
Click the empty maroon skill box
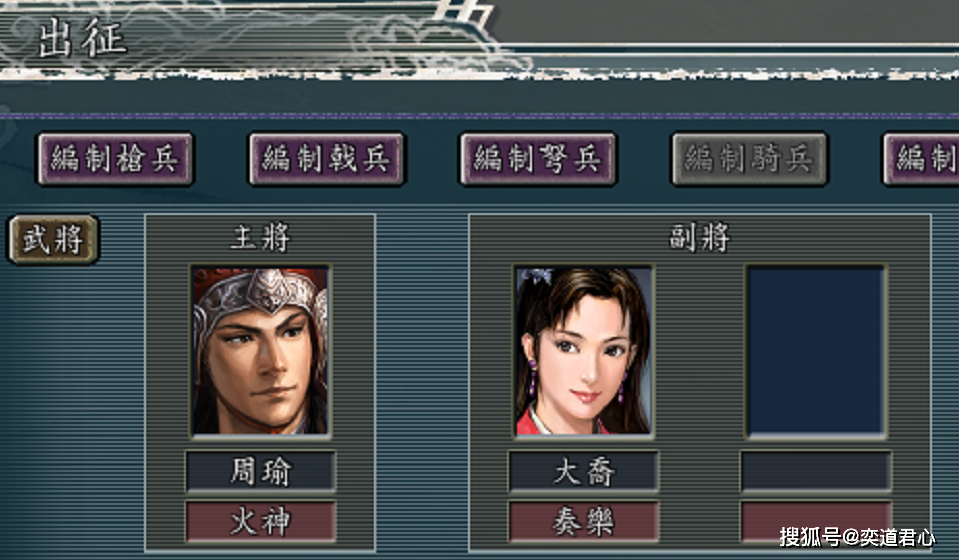click(x=816, y=521)
